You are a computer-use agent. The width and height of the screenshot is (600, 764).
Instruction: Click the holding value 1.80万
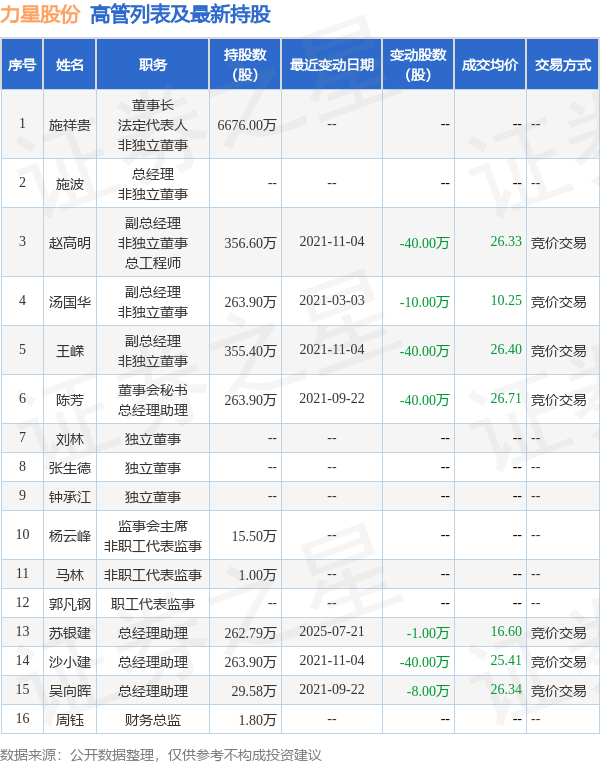257,720
